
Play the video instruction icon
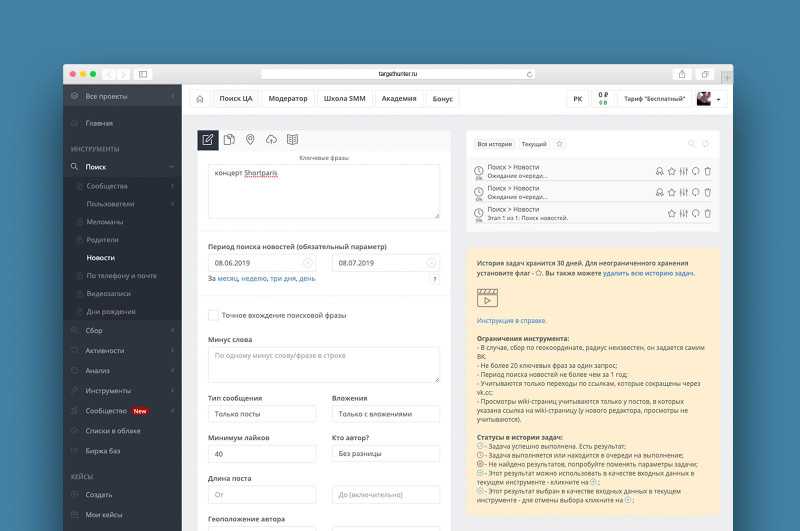(487, 298)
